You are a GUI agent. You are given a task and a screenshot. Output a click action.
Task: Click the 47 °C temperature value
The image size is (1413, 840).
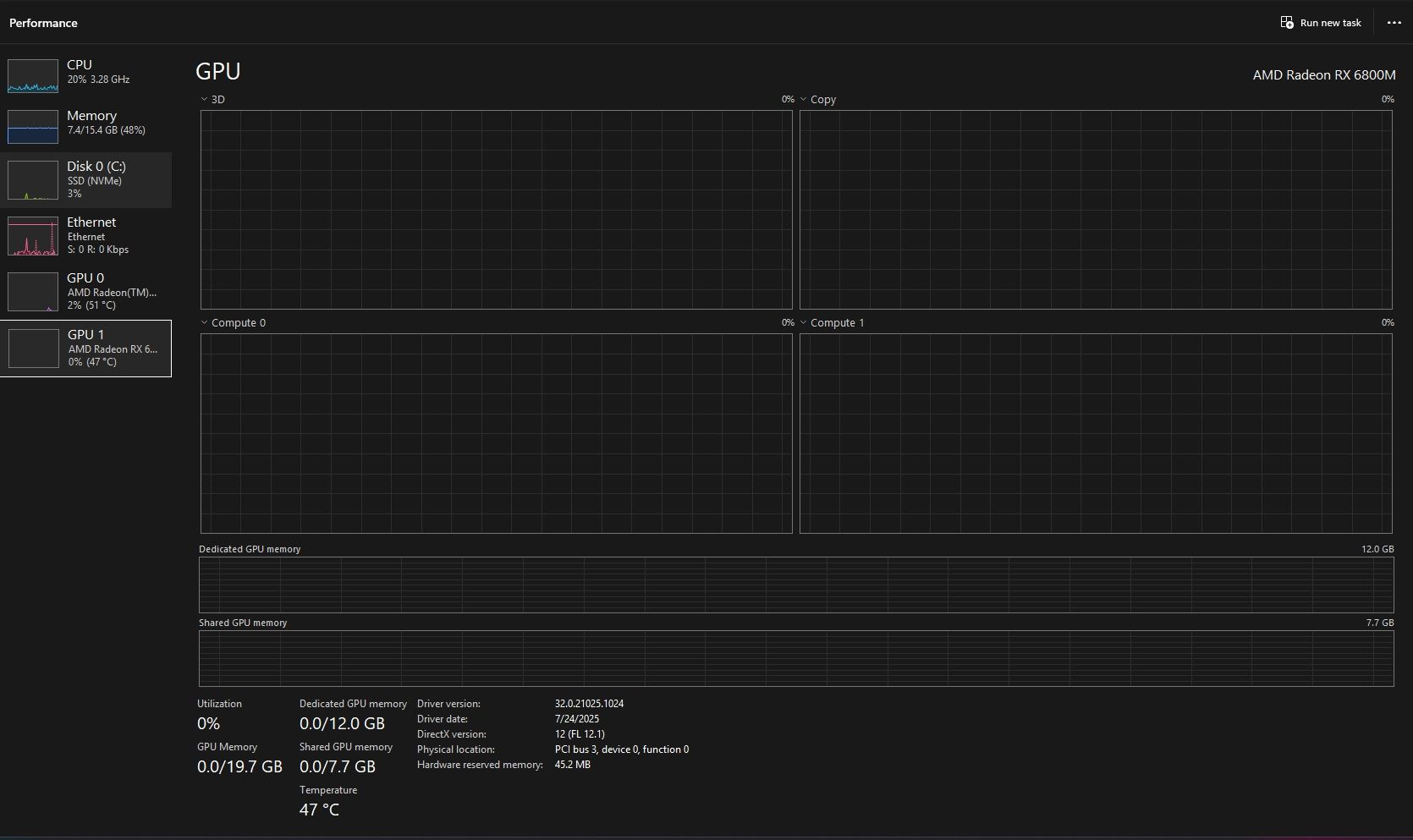(319, 810)
